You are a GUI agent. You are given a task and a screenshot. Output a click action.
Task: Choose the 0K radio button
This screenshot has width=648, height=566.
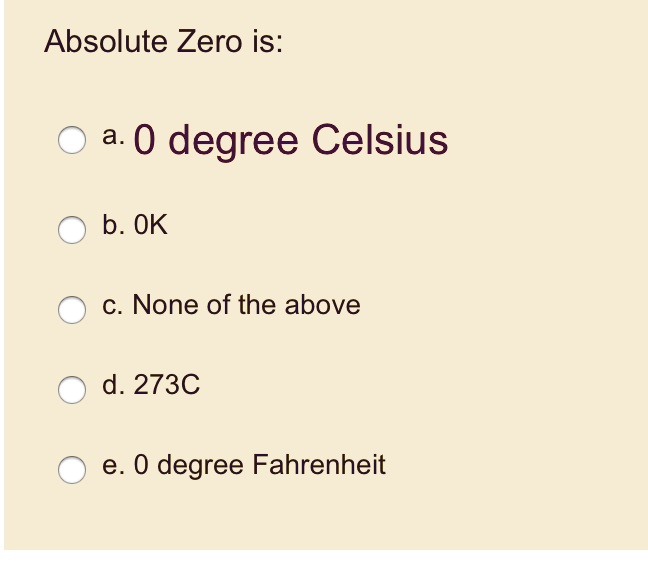click(x=70, y=230)
